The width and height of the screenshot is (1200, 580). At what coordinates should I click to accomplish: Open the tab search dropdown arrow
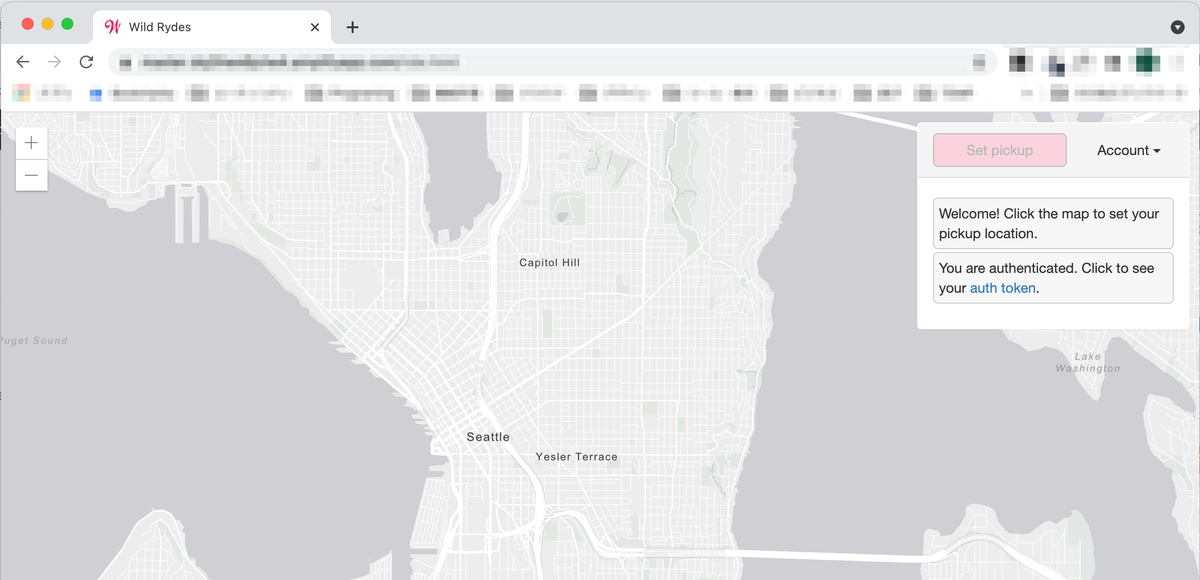pyautogui.click(x=1177, y=27)
